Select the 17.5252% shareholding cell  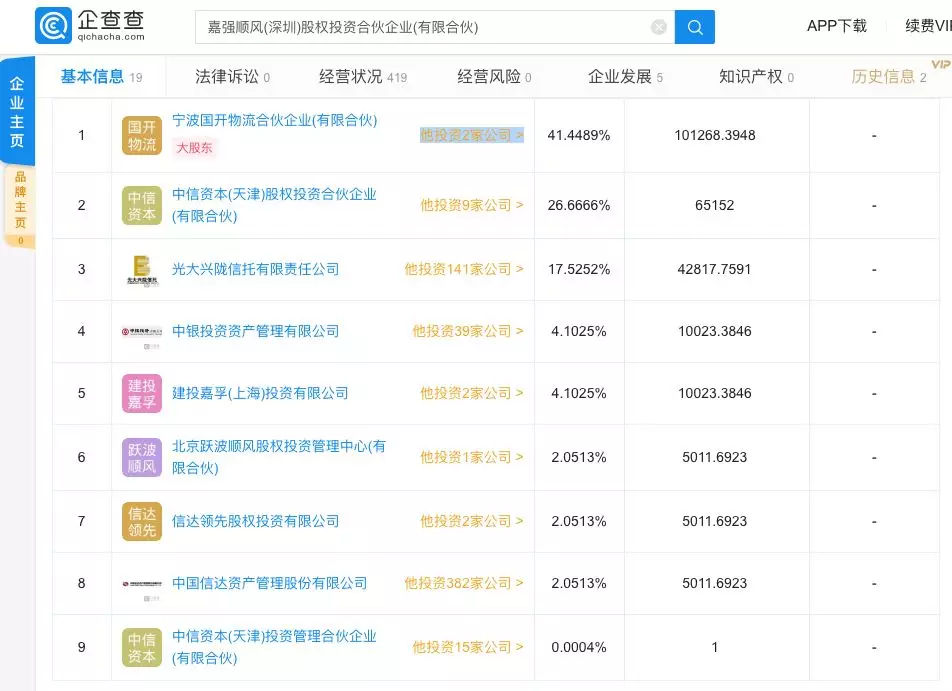579,269
